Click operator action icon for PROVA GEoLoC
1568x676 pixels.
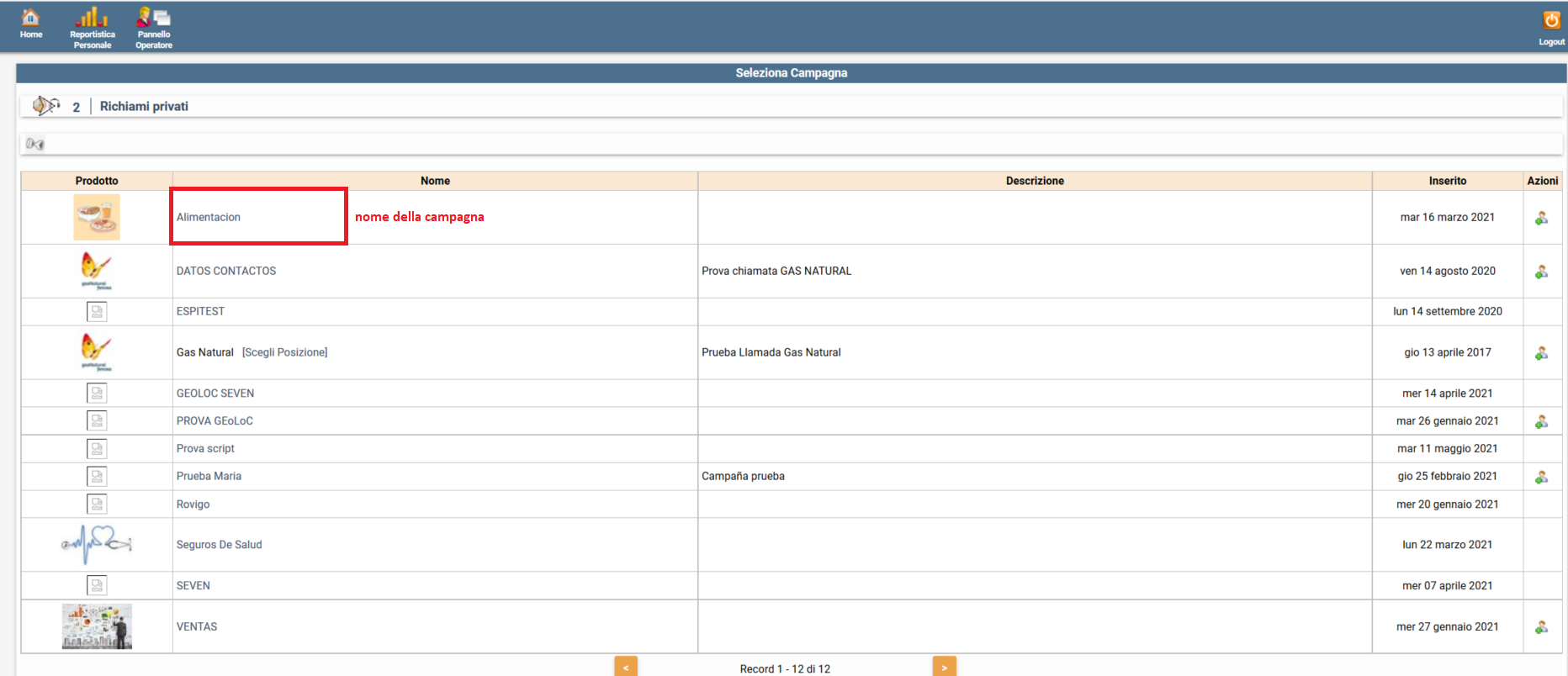click(x=1541, y=421)
